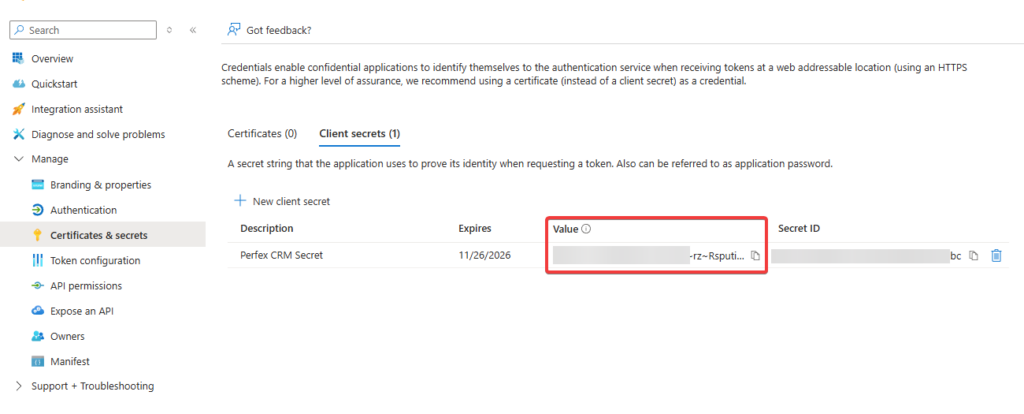
Task: Click the plus icon for new secret
Action: [239, 201]
